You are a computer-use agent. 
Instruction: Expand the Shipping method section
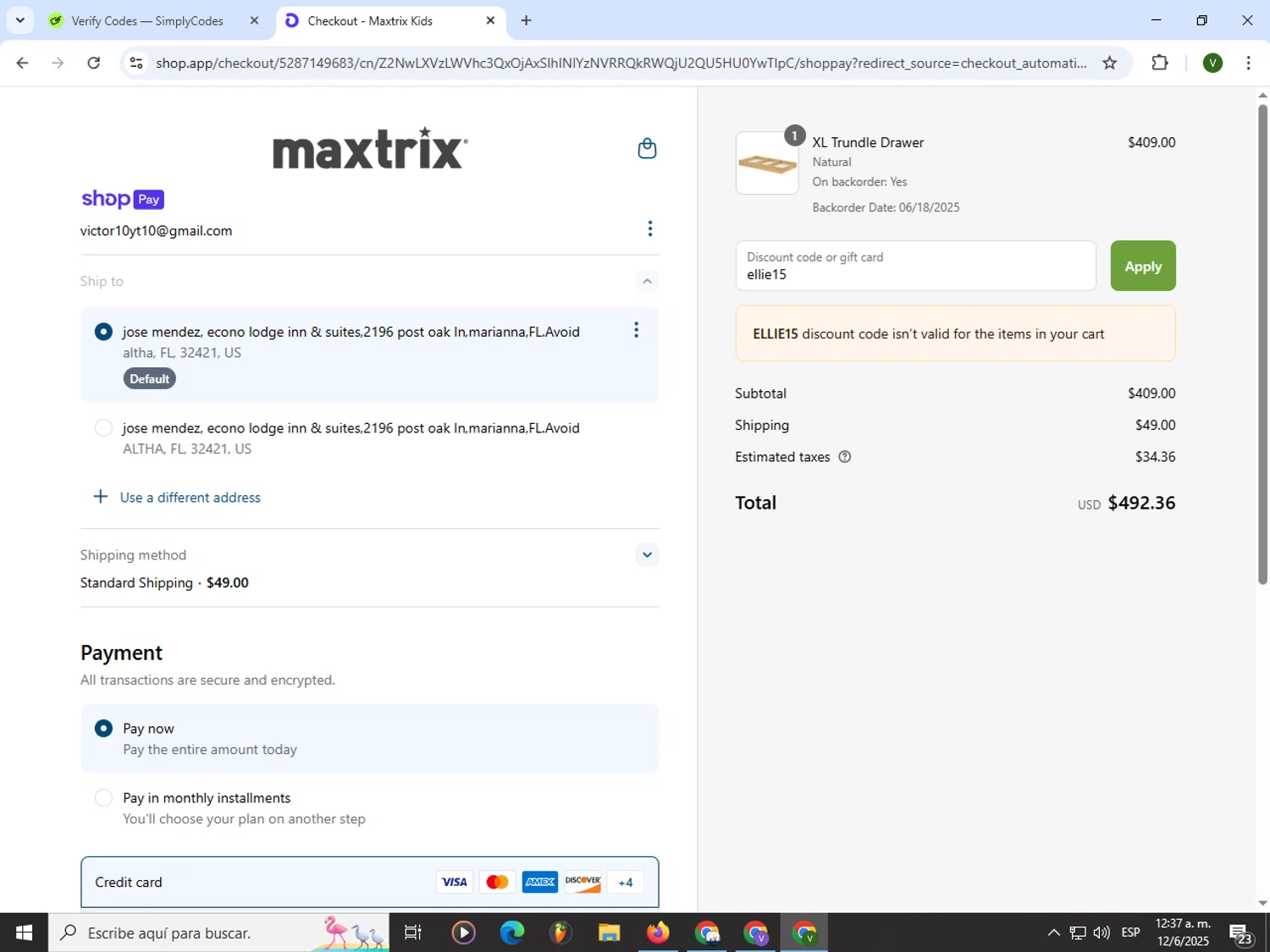pos(647,555)
